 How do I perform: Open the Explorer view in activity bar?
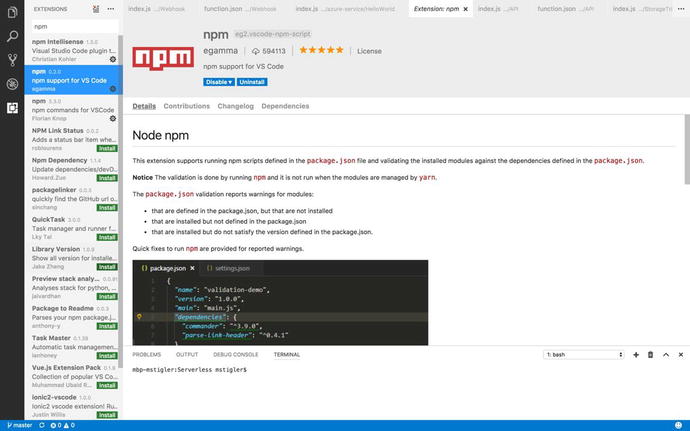[12, 12]
